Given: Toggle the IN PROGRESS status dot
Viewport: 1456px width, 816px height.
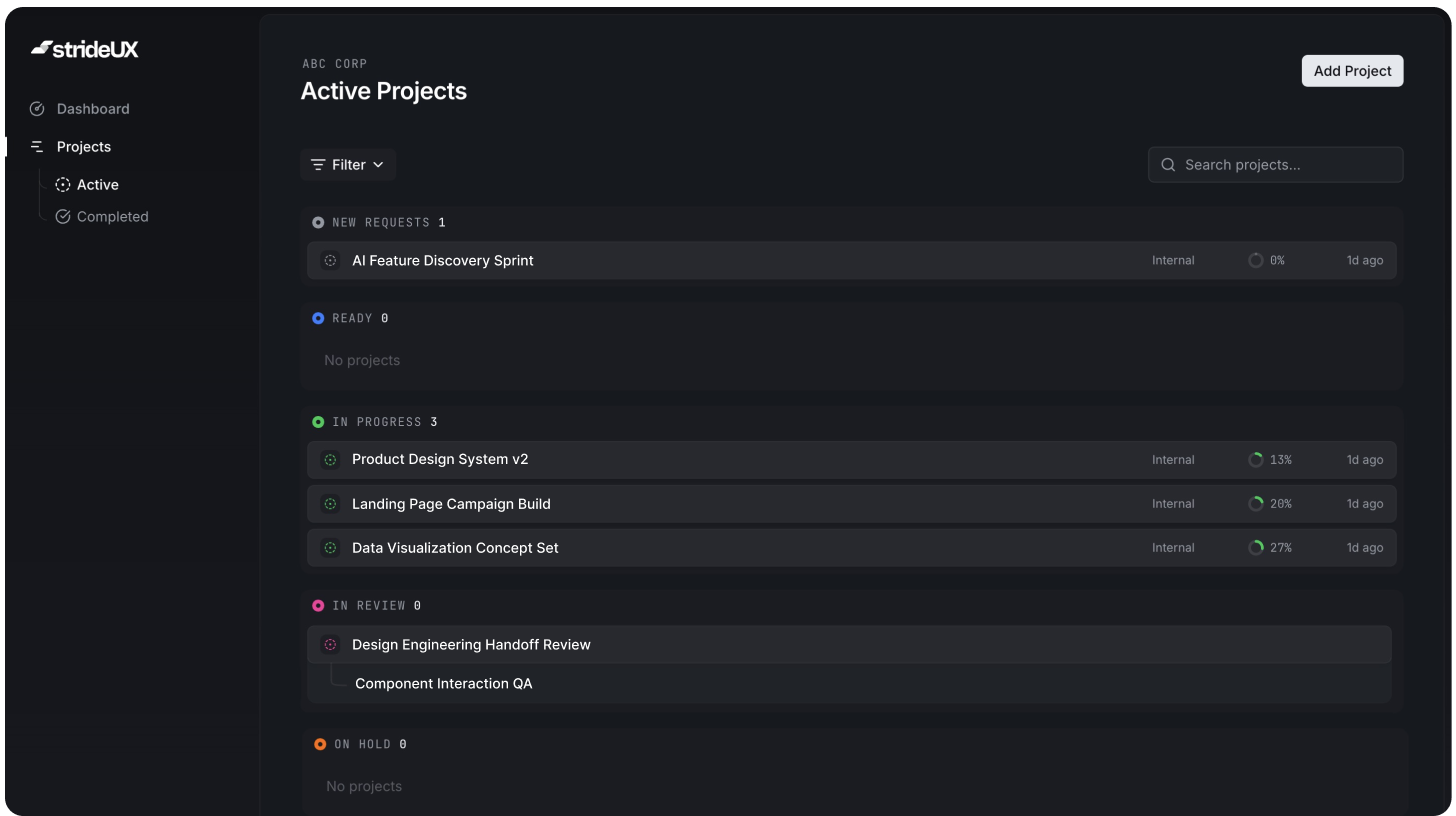Looking at the screenshot, I should 318,421.
